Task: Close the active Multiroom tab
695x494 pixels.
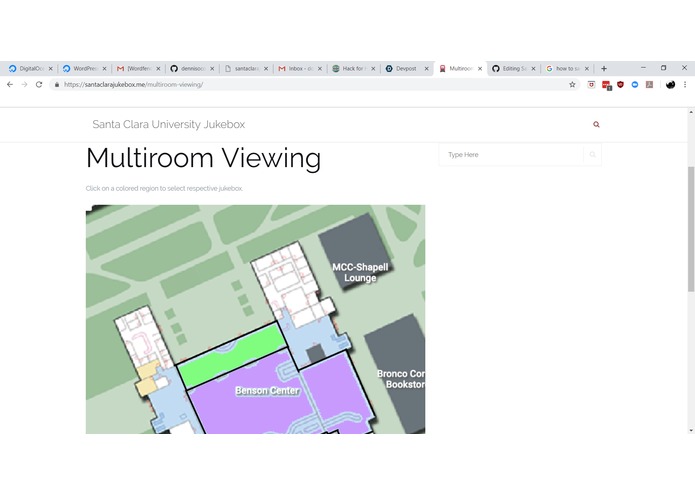Action: pyautogui.click(x=480, y=69)
